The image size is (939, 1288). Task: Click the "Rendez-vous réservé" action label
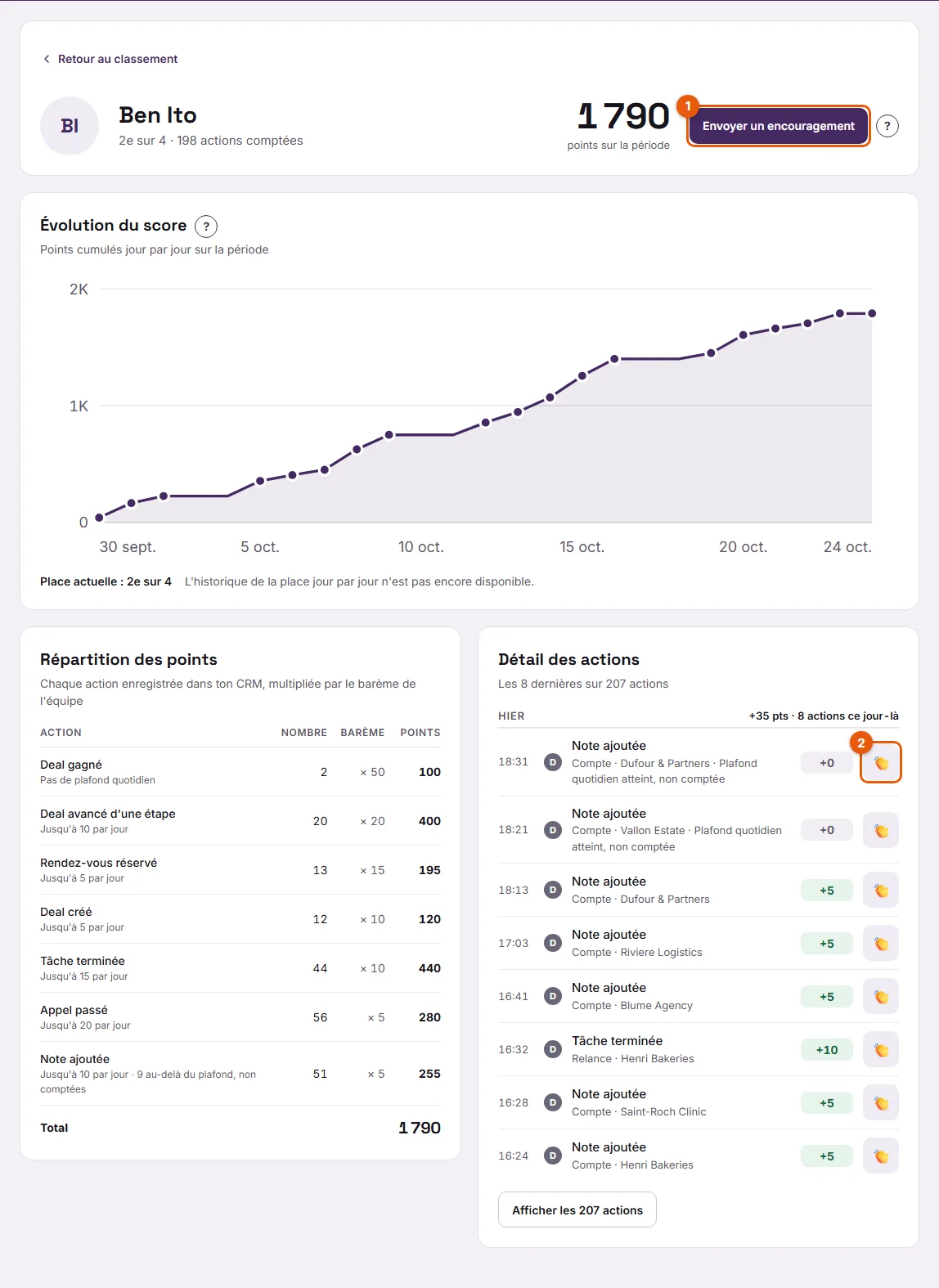[x=99, y=863]
